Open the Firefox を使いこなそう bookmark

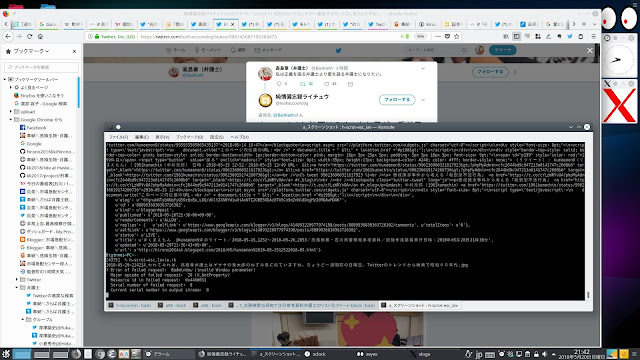[x=39, y=96]
